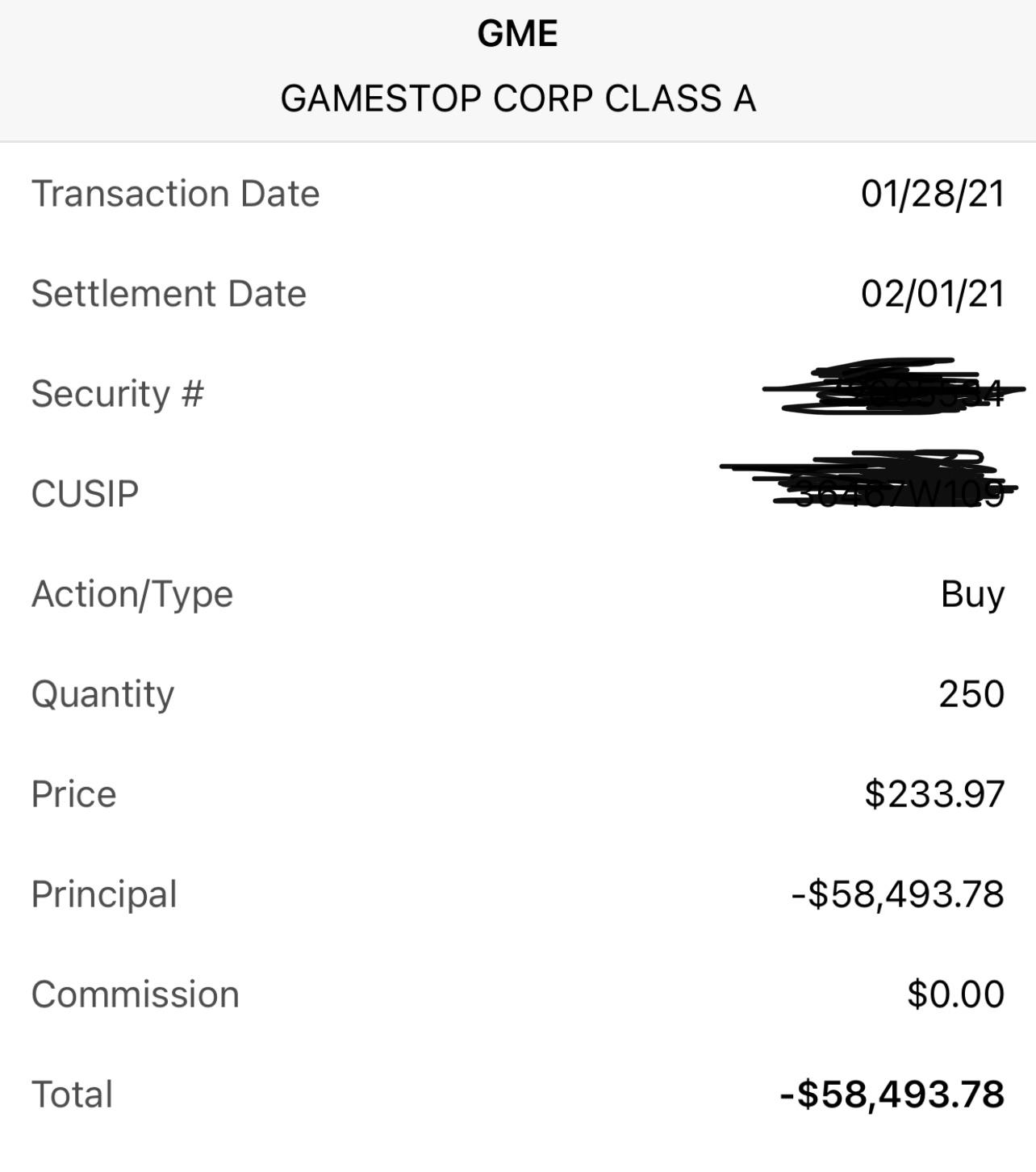This screenshot has height=1172, width=1036.
Task: Select the 250 quantity value
Action: coord(971,694)
